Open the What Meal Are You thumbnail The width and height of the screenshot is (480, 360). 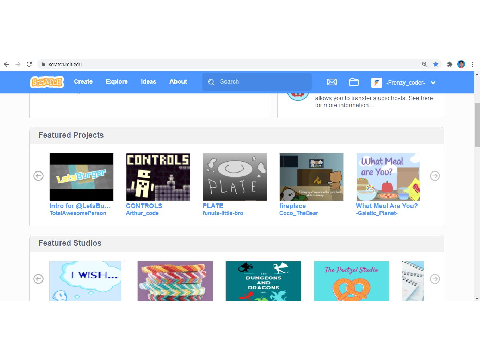coord(388,177)
